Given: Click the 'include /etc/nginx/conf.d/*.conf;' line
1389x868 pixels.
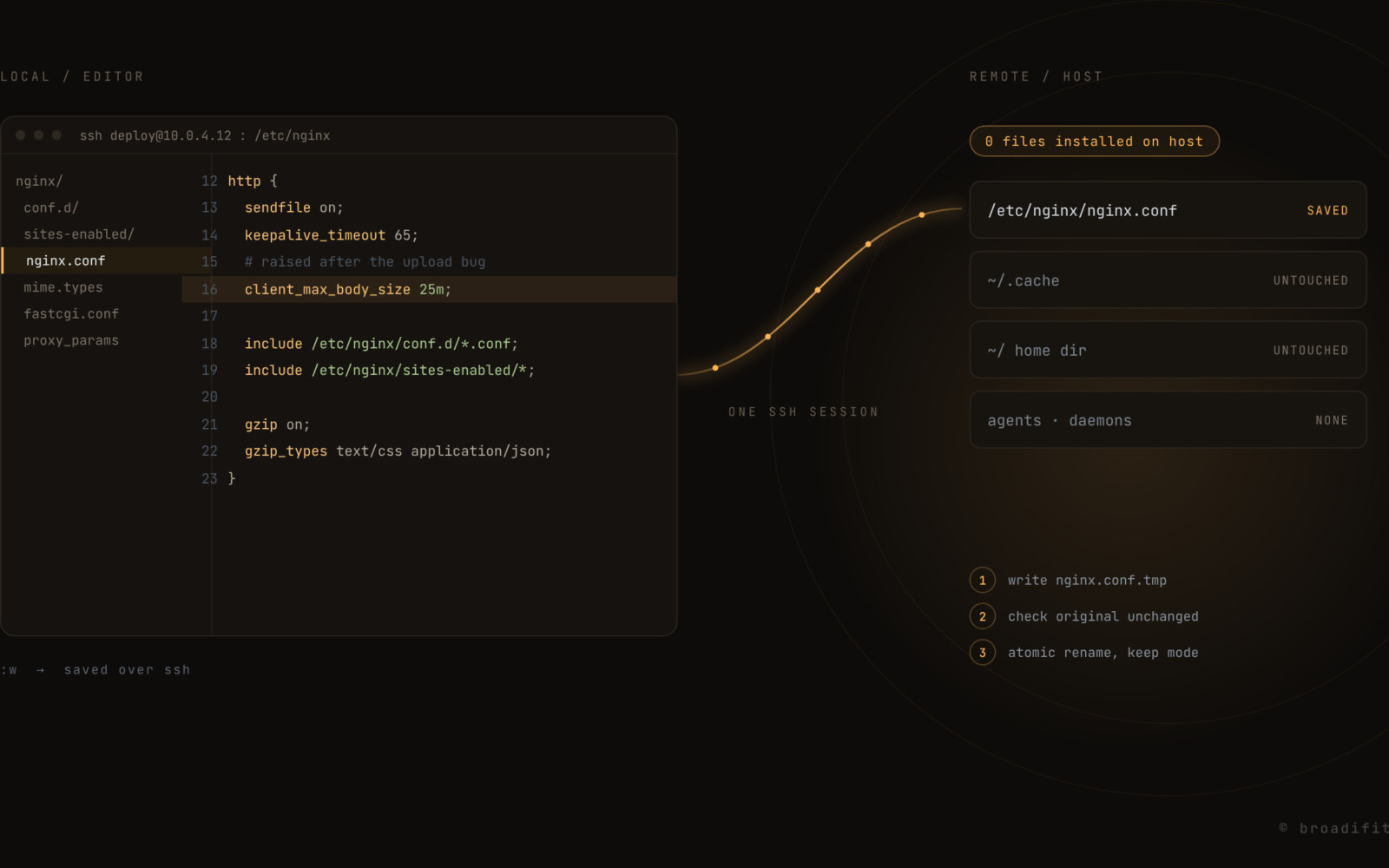Looking at the screenshot, I should pyautogui.click(x=381, y=344).
